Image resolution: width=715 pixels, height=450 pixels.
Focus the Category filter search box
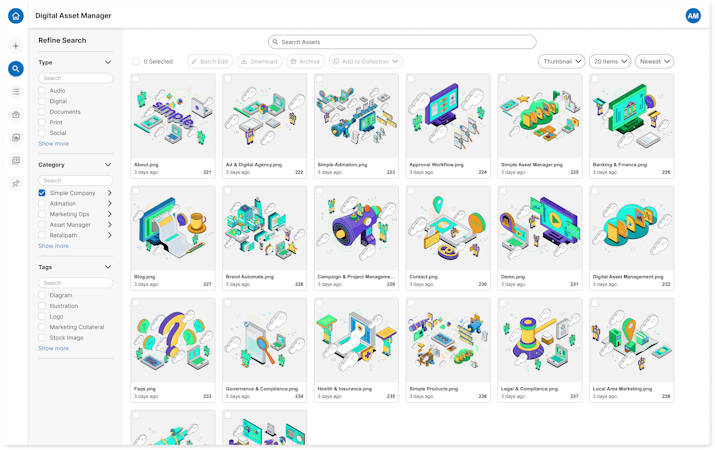pyautogui.click(x=76, y=181)
